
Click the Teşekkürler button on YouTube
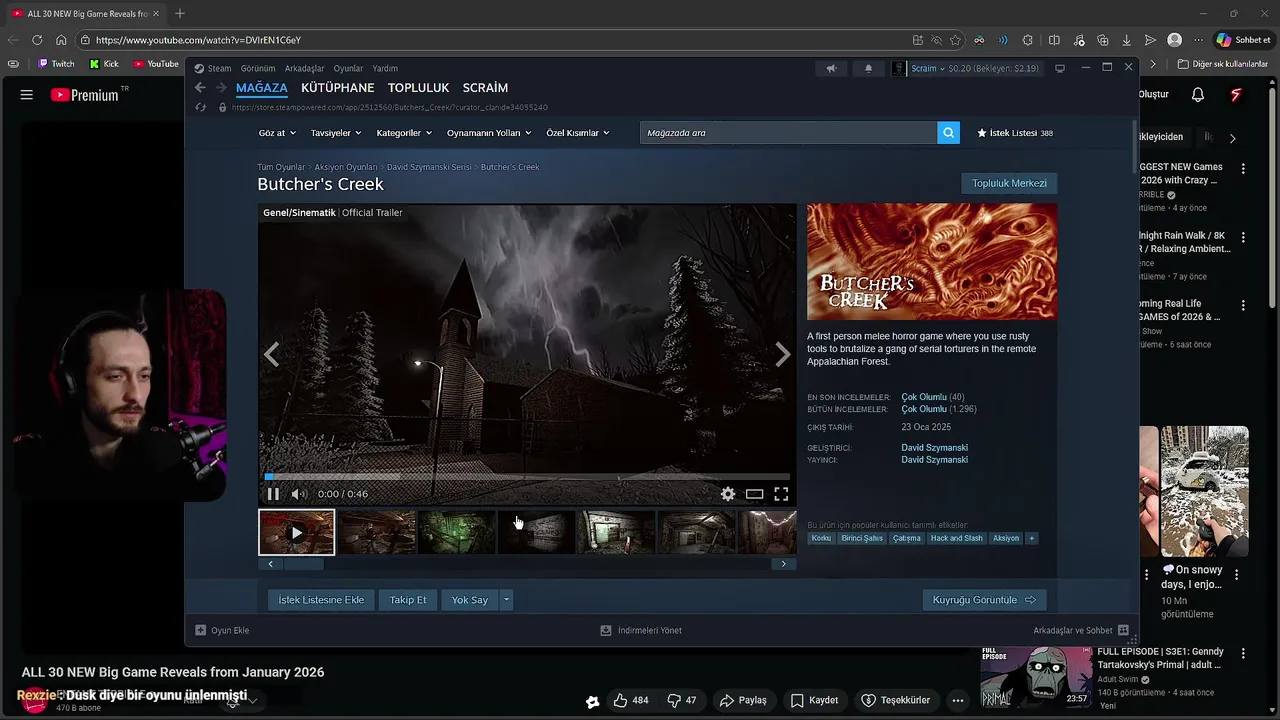(895, 700)
